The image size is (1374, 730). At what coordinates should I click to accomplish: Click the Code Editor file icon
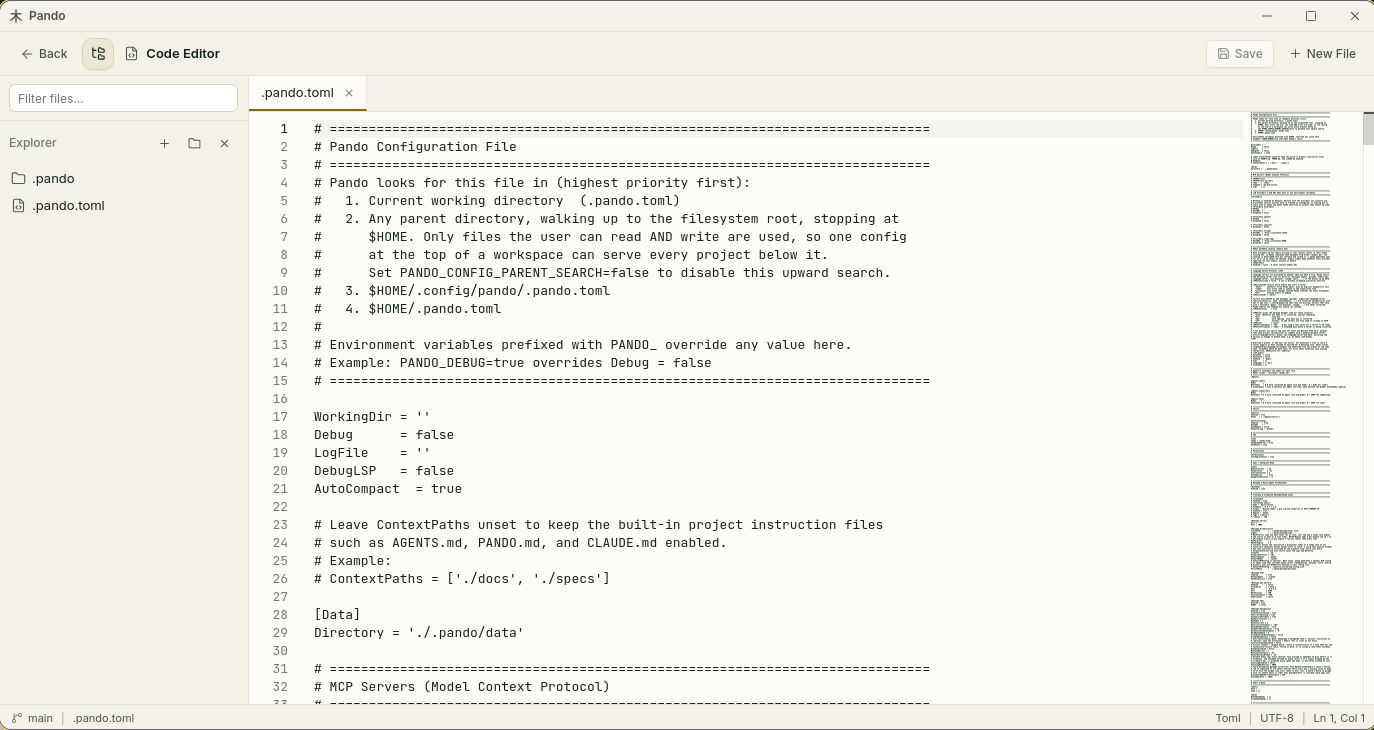click(131, 54)
